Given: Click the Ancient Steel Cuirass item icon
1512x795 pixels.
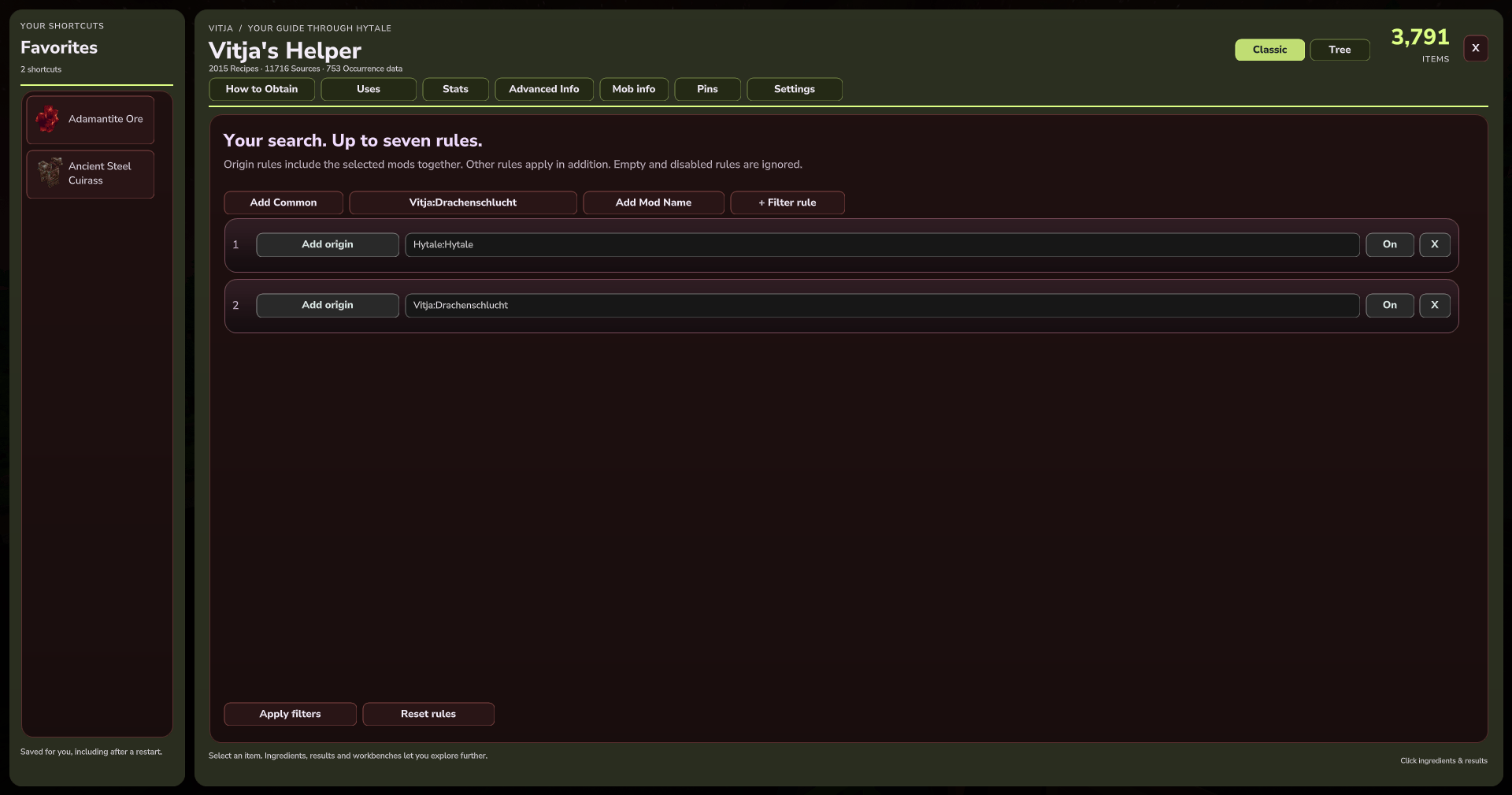Looking at the screenshot, I should click(50, 173).
